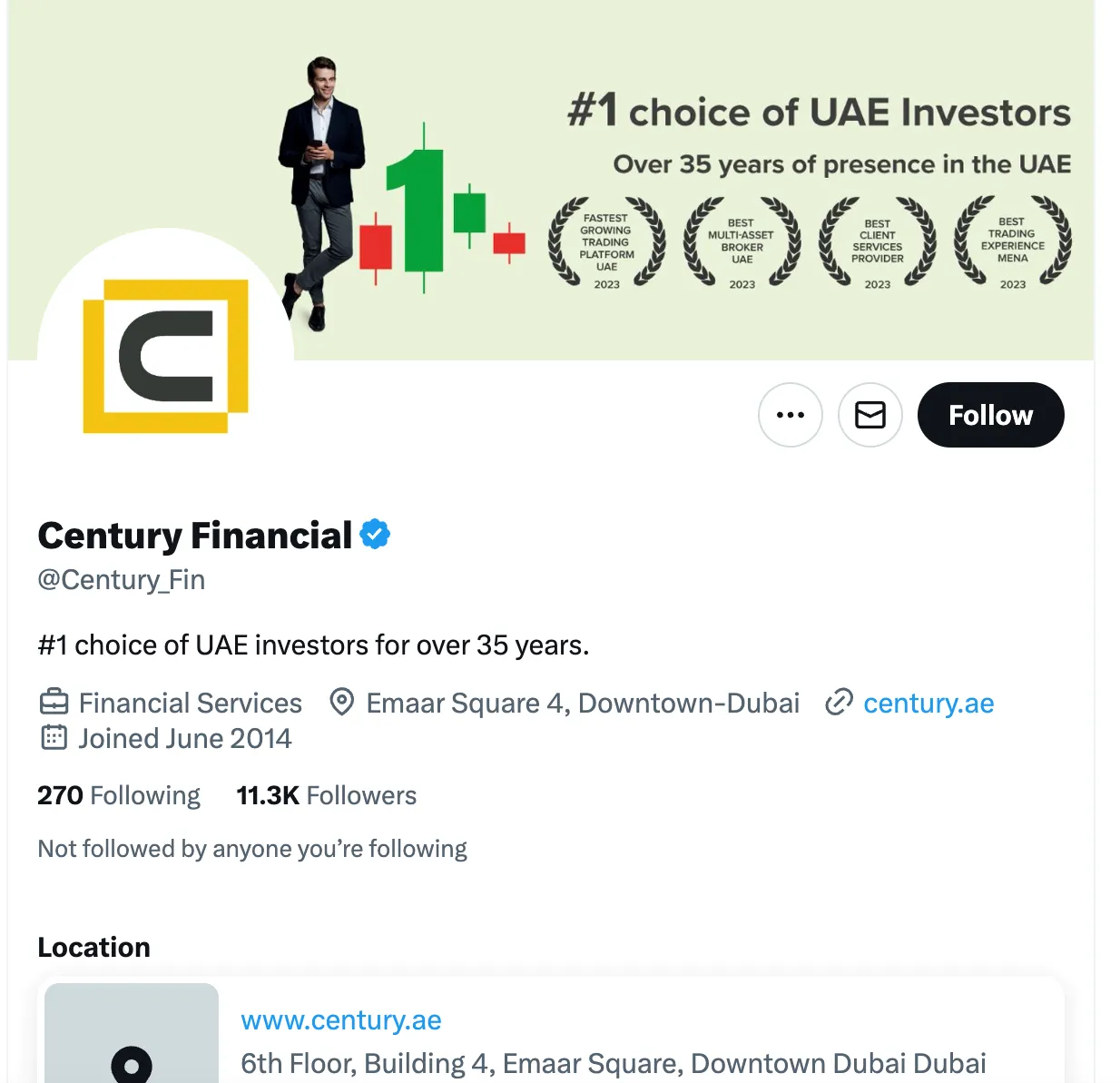This screenshot has width=1120, height=1083.
Task: Click the blue verified badge
Action: (x=375, y=535)
